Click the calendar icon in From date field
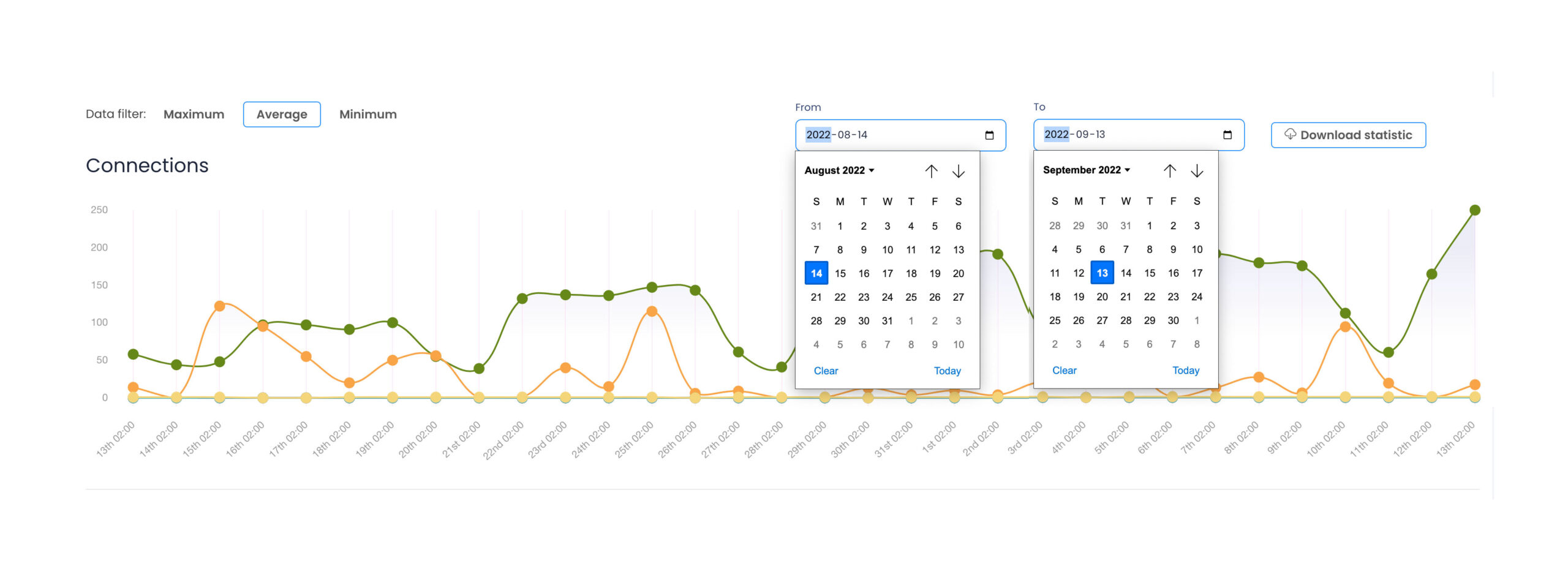This screenshot has width=1568, height=571. pyautogui.click(x=989, y=135)
